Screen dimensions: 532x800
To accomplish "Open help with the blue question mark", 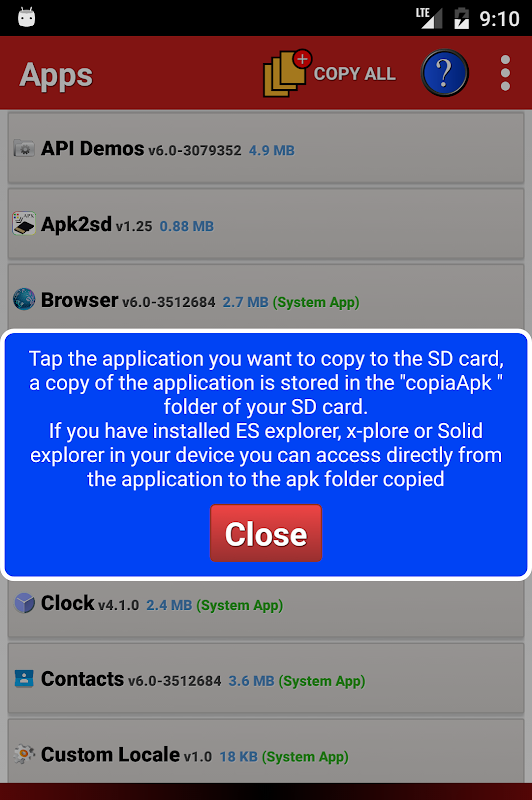I will [444, 73].
